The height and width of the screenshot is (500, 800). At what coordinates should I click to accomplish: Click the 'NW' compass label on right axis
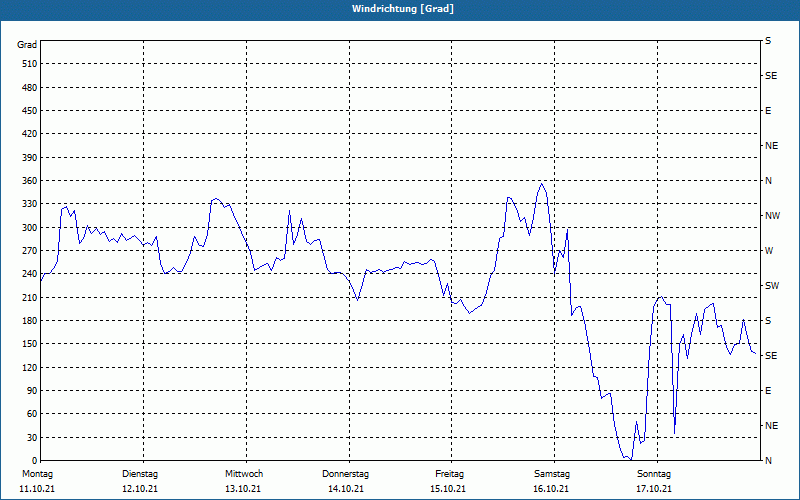tap(772, 216)
